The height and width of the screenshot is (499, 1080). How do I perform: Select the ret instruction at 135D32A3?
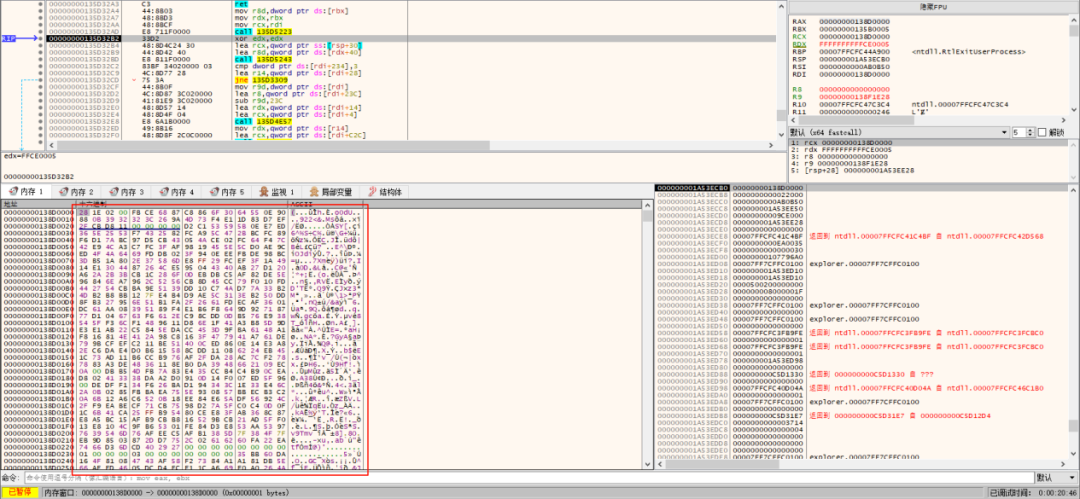click(240, 3)
